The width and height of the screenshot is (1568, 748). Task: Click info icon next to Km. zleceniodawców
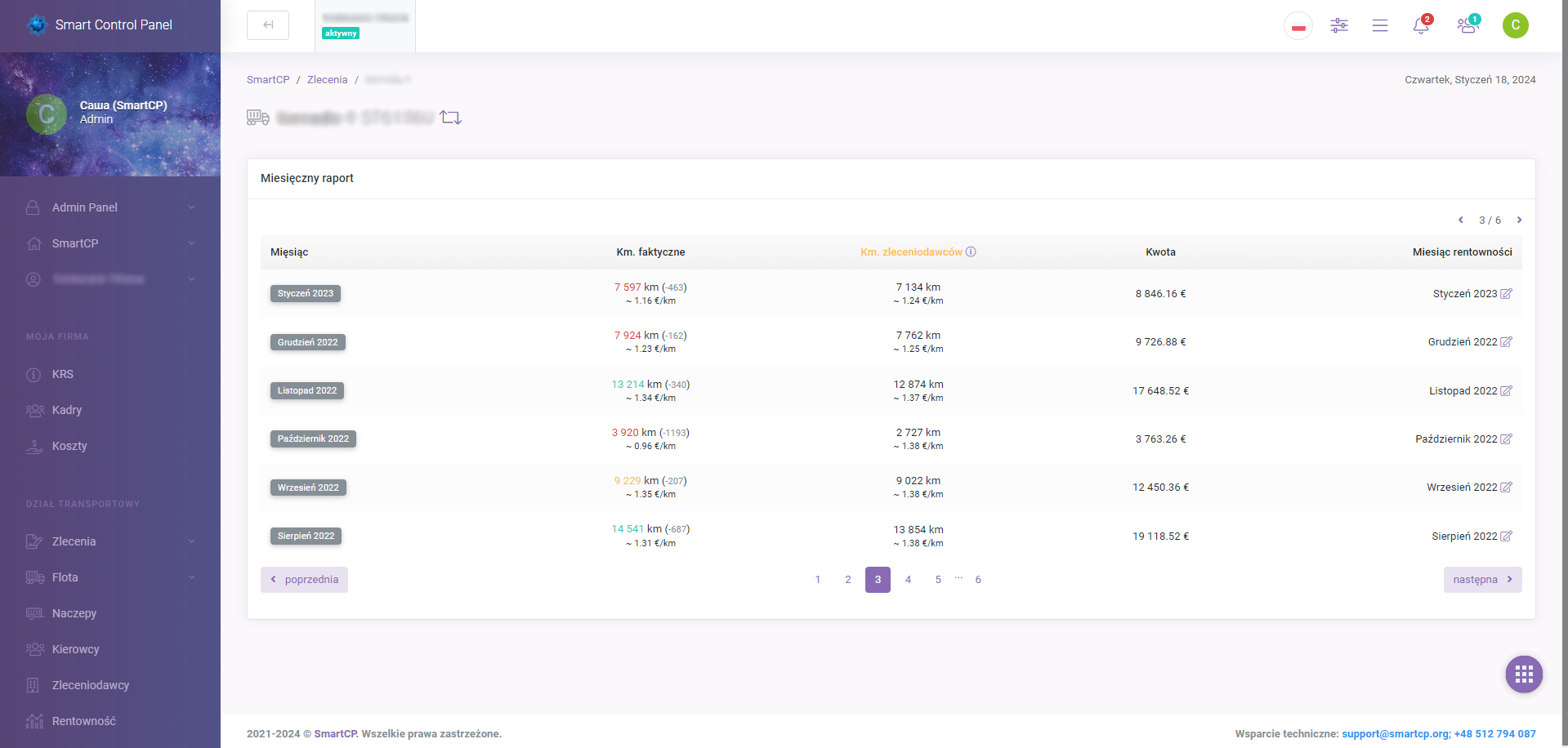(971, 252)
